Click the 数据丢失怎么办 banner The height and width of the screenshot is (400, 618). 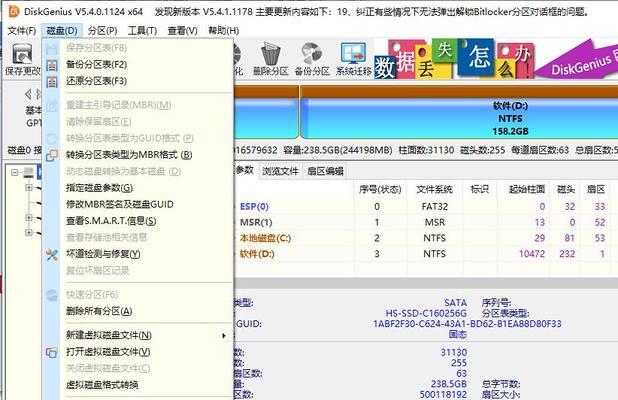pos(453,59)
